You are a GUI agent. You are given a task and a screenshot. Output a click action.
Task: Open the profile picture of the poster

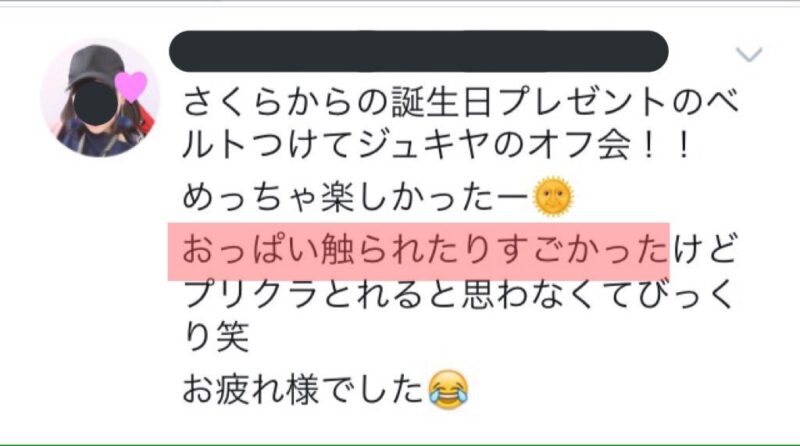pyautogui.click(x=100, y=97)
